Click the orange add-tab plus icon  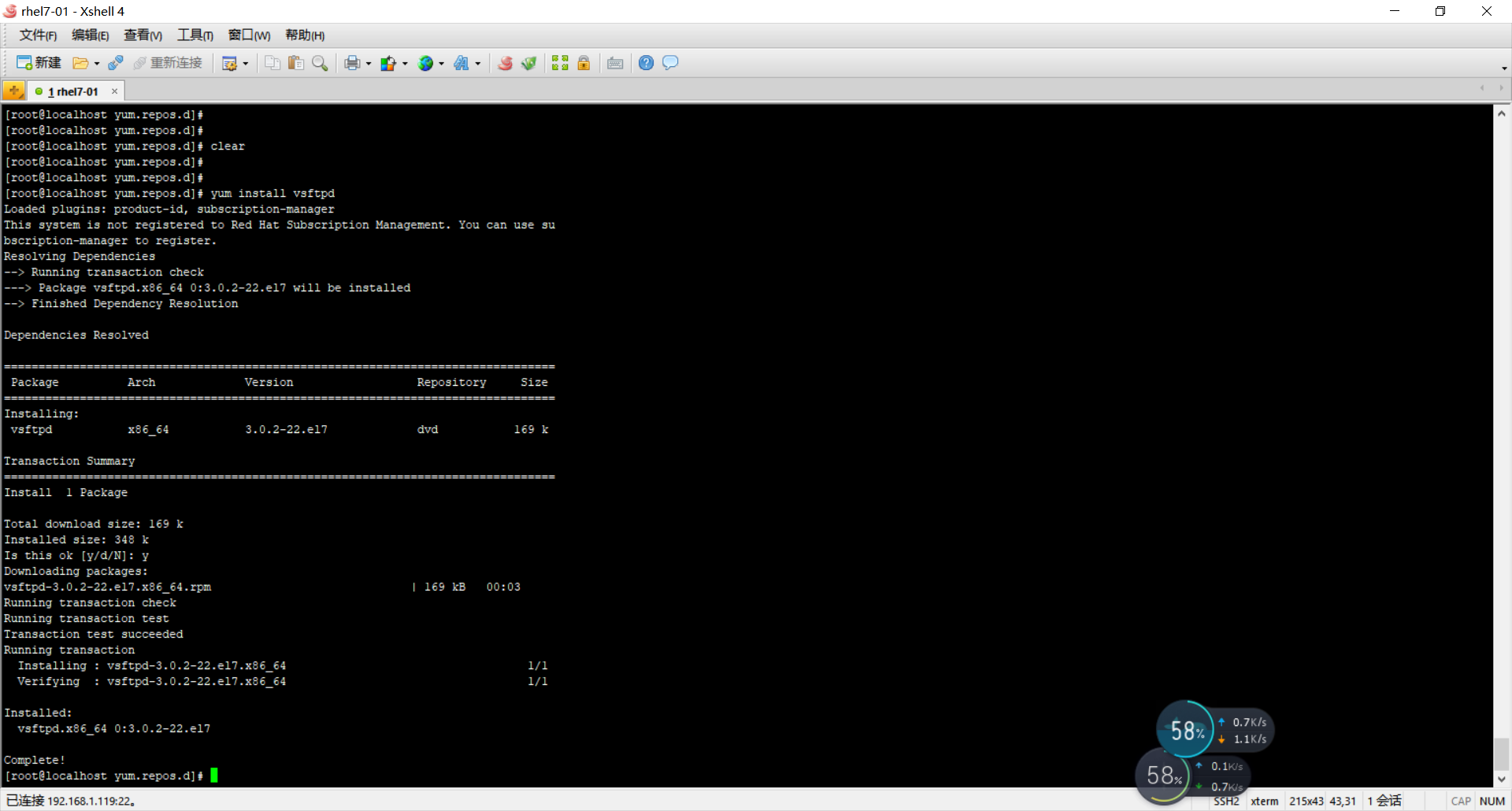click(13, 91)
